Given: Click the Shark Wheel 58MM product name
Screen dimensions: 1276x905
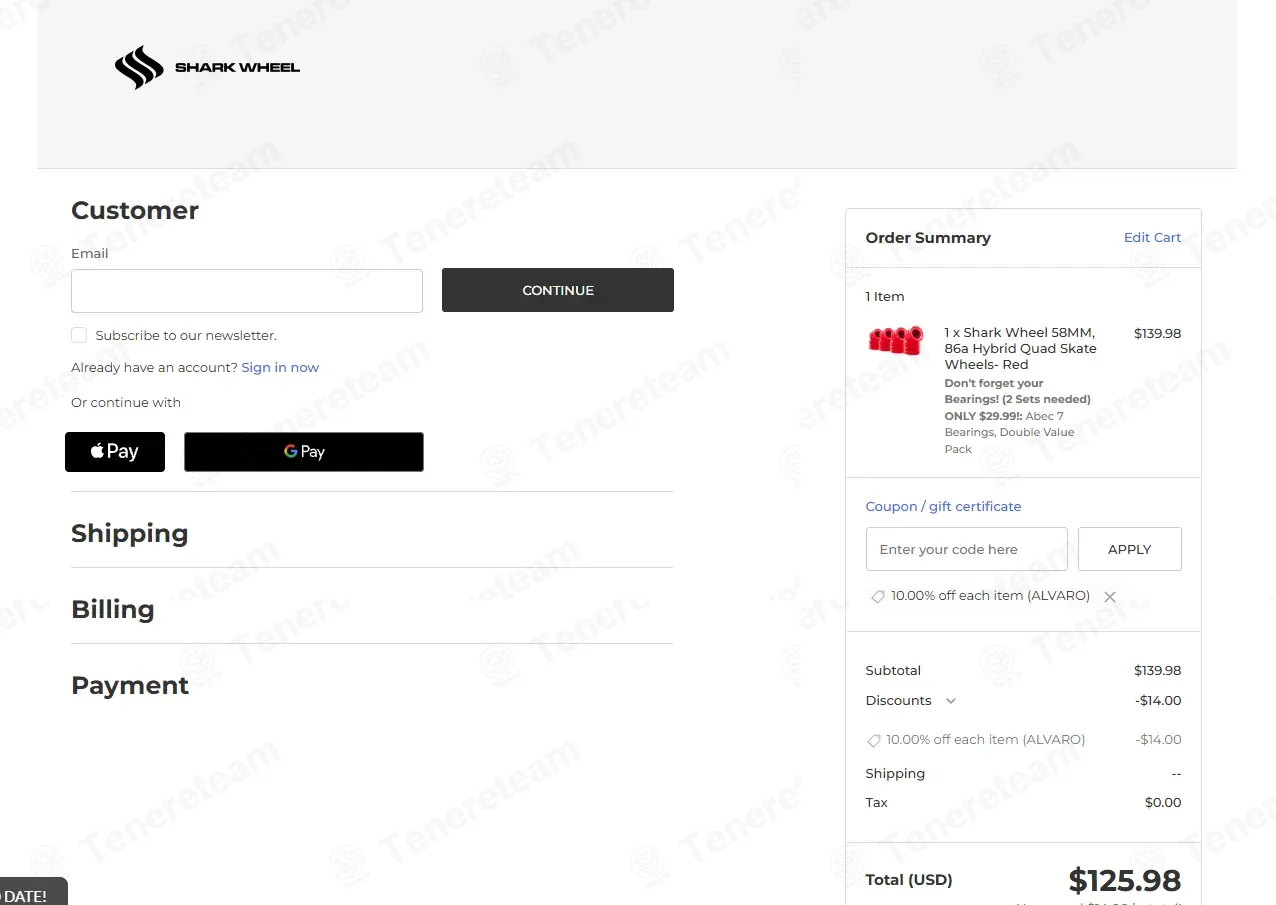Looking at the screenshot, I should (1020, 348).
